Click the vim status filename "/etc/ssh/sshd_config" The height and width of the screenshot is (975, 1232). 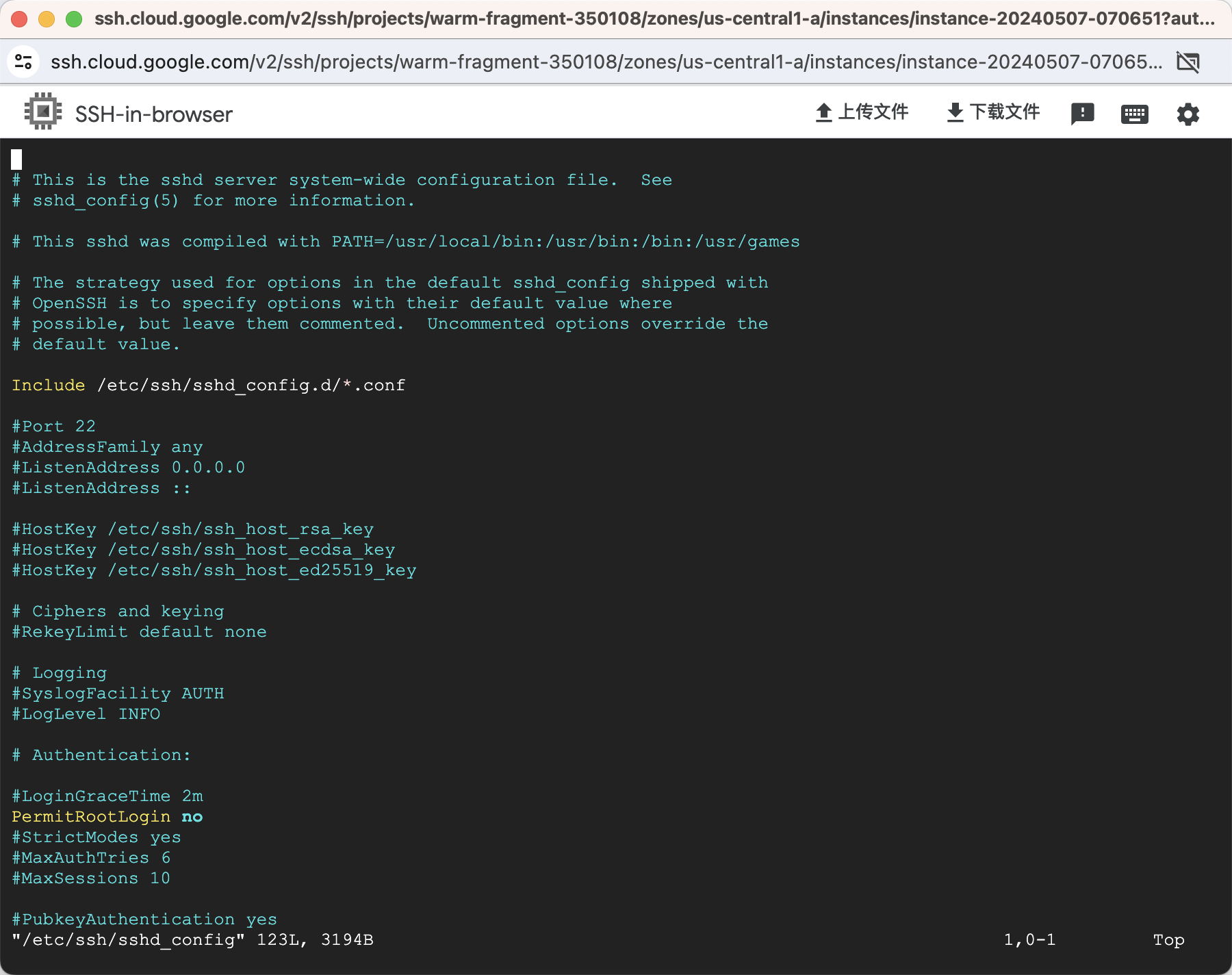(x=129, y=940)
